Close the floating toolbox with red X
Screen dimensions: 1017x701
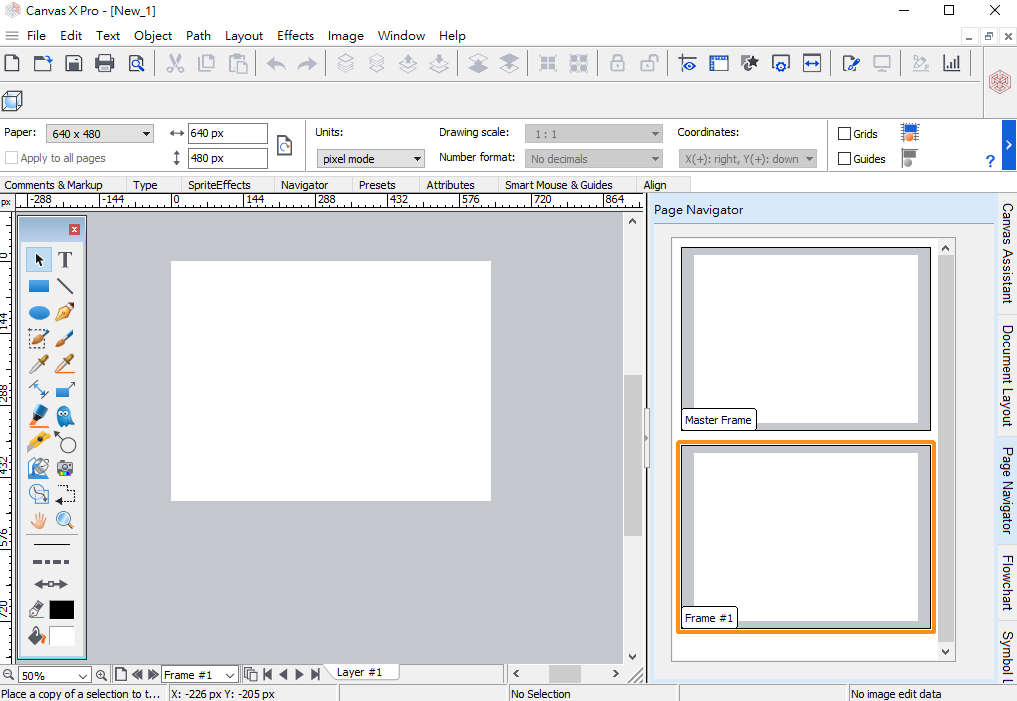pos(75,230)
